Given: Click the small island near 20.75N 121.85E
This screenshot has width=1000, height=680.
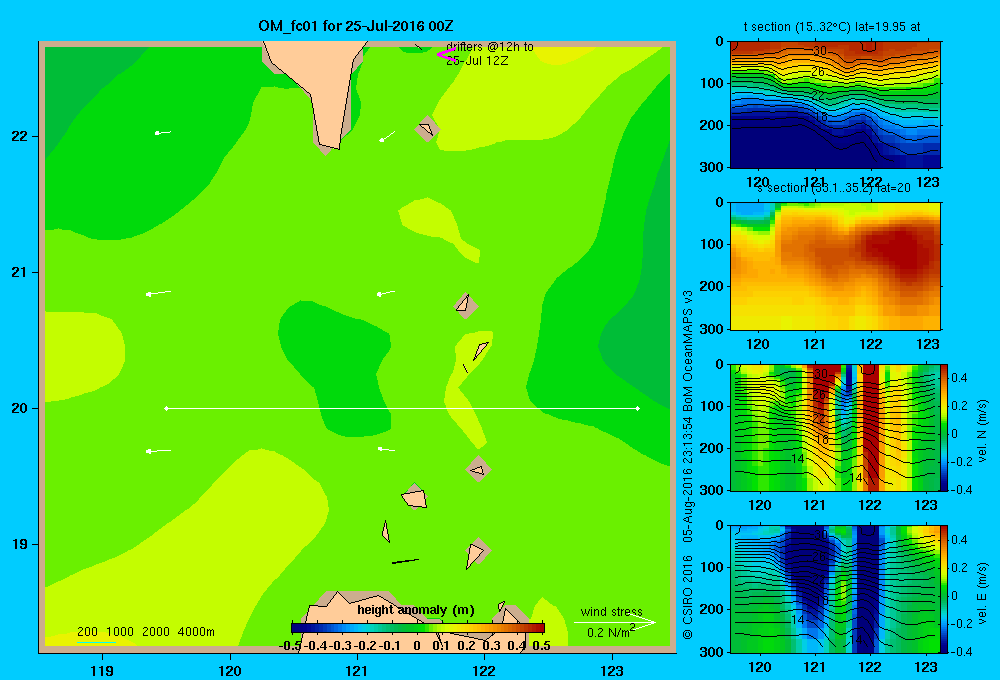Looking at the screenshot, I should coord(466,305).
